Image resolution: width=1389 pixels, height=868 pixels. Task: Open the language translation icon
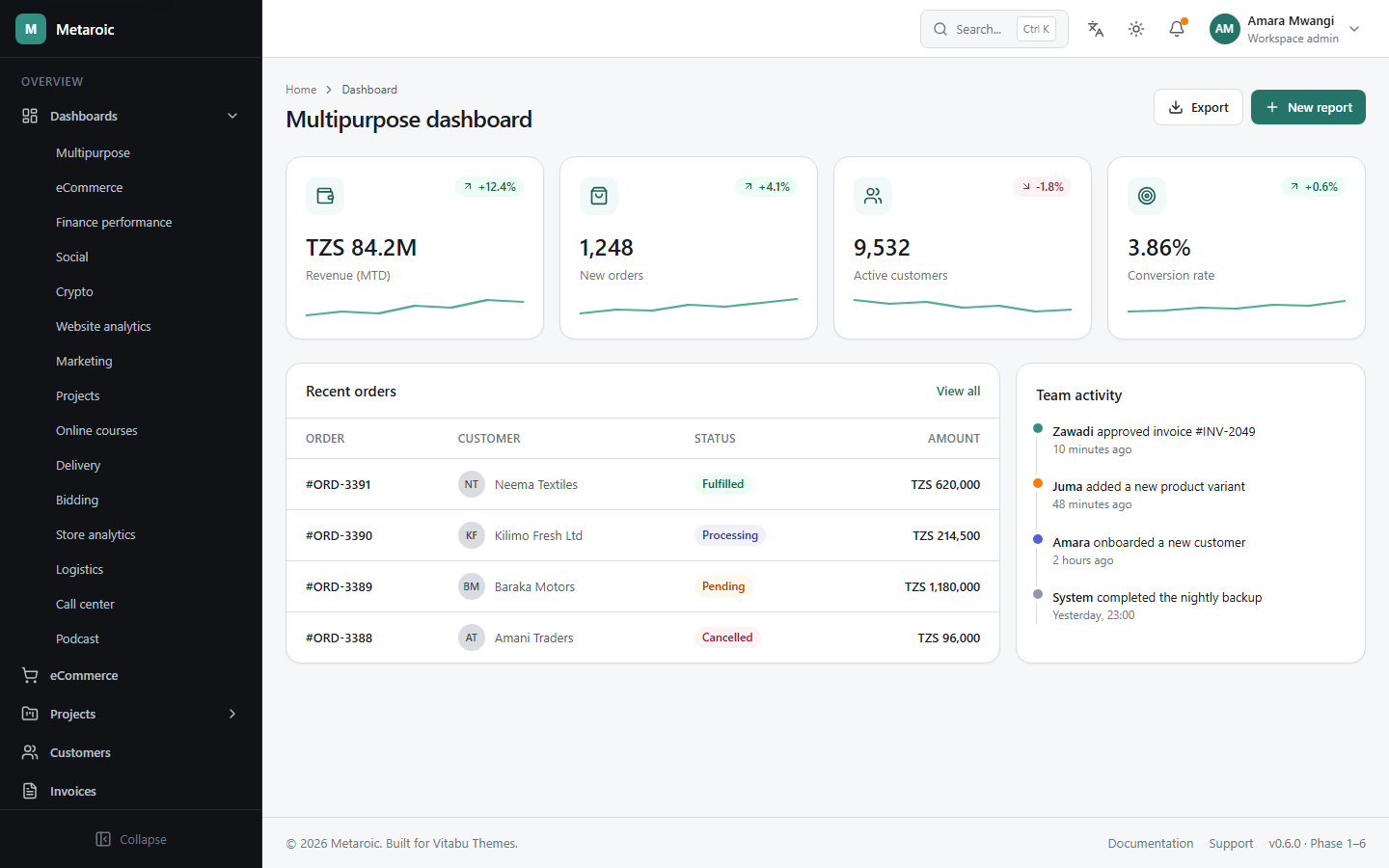[1096, 29]
